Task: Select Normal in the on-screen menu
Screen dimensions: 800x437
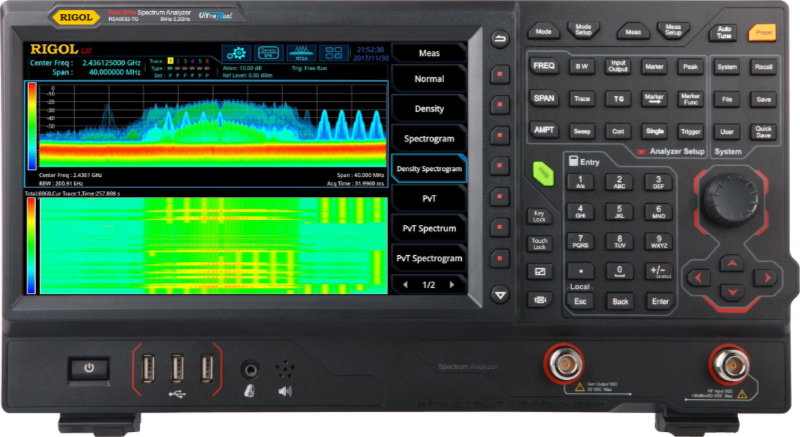Action: click(x=429, y=79)
